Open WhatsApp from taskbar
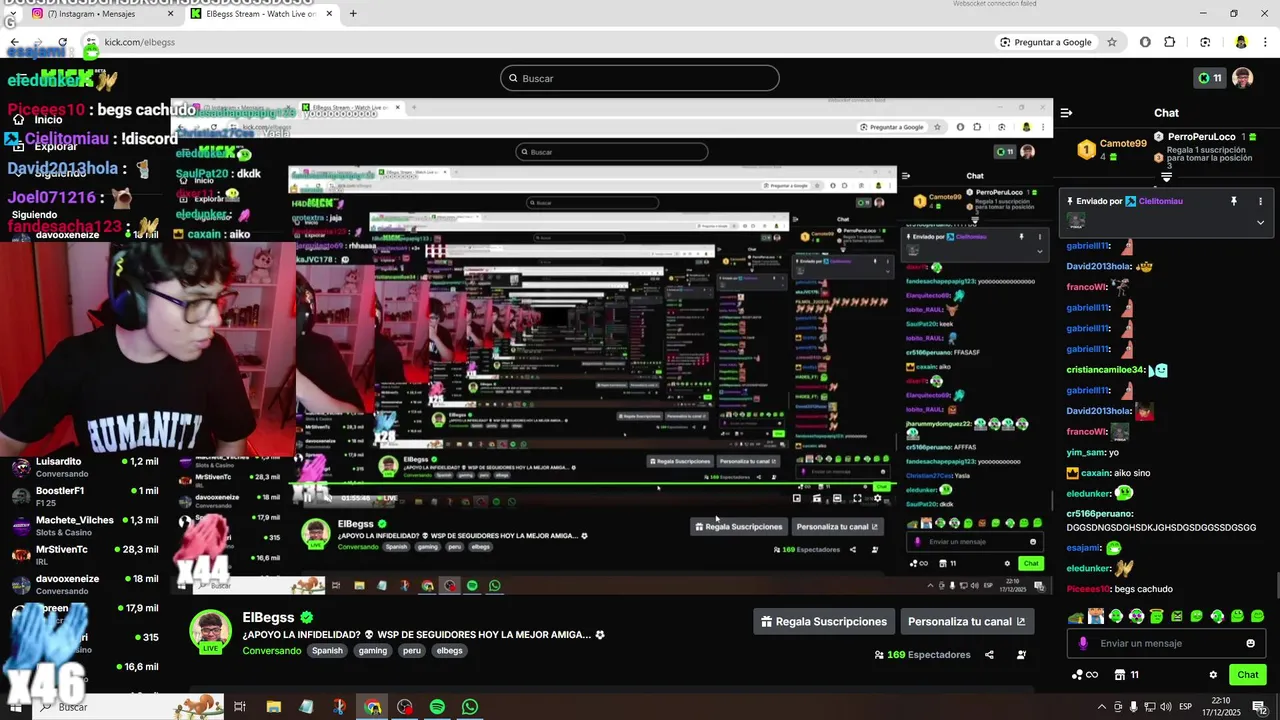This screenshot has height=720, width=1280. tap(470, 707)
